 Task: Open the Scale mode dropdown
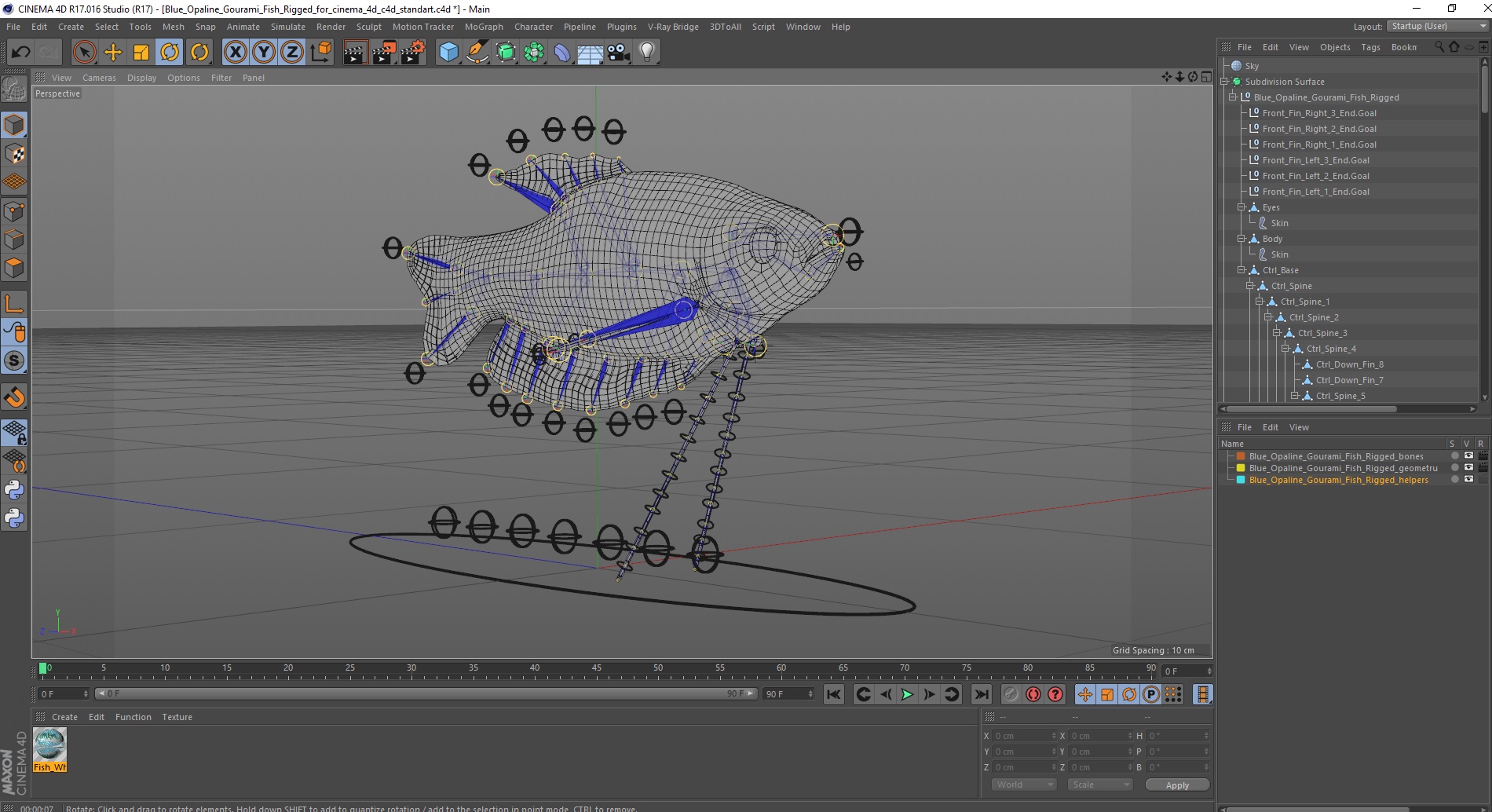click(1099, 785)
